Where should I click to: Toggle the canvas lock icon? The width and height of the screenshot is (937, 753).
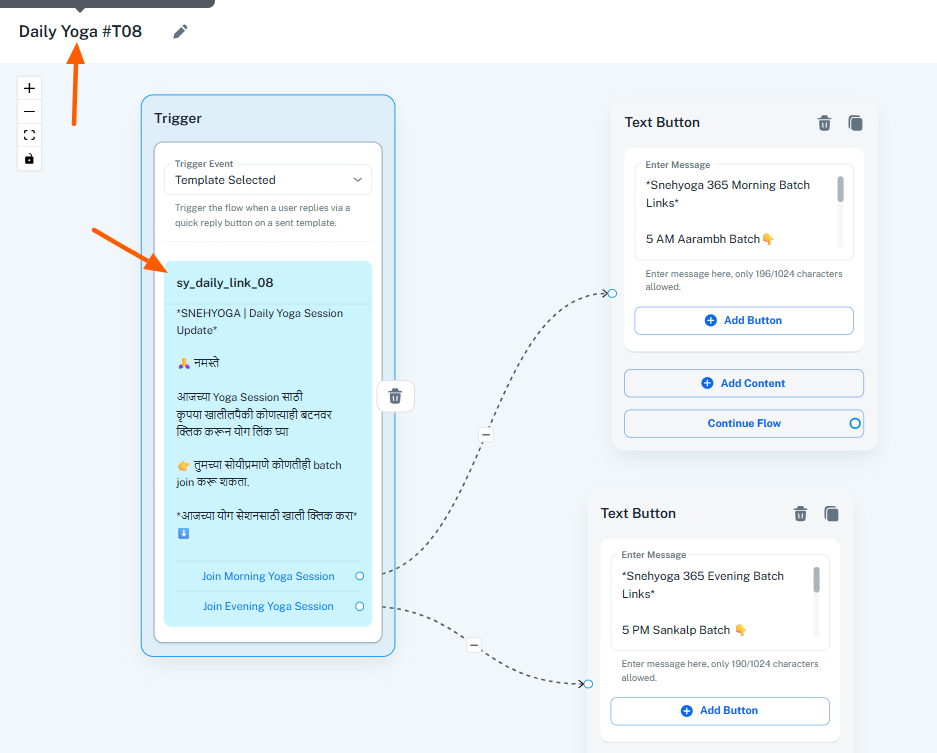point(29,159)
